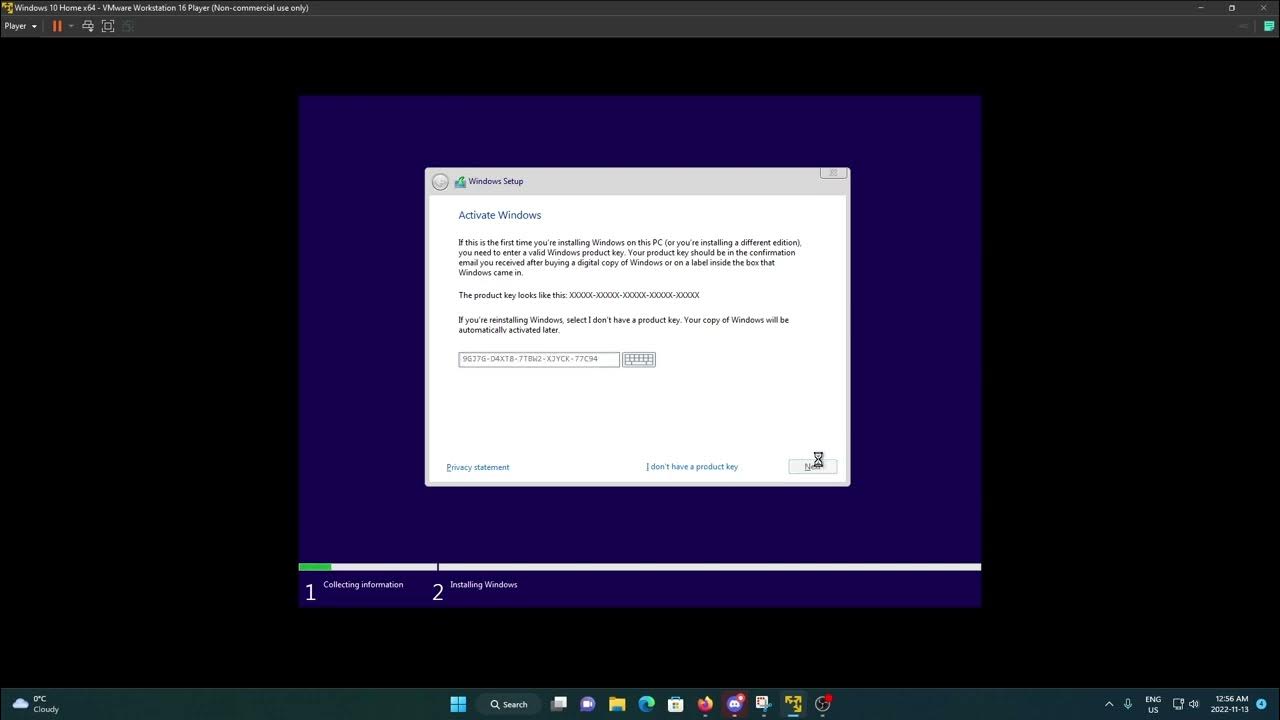Close the Windows Setup dialog

click(833, 173)
